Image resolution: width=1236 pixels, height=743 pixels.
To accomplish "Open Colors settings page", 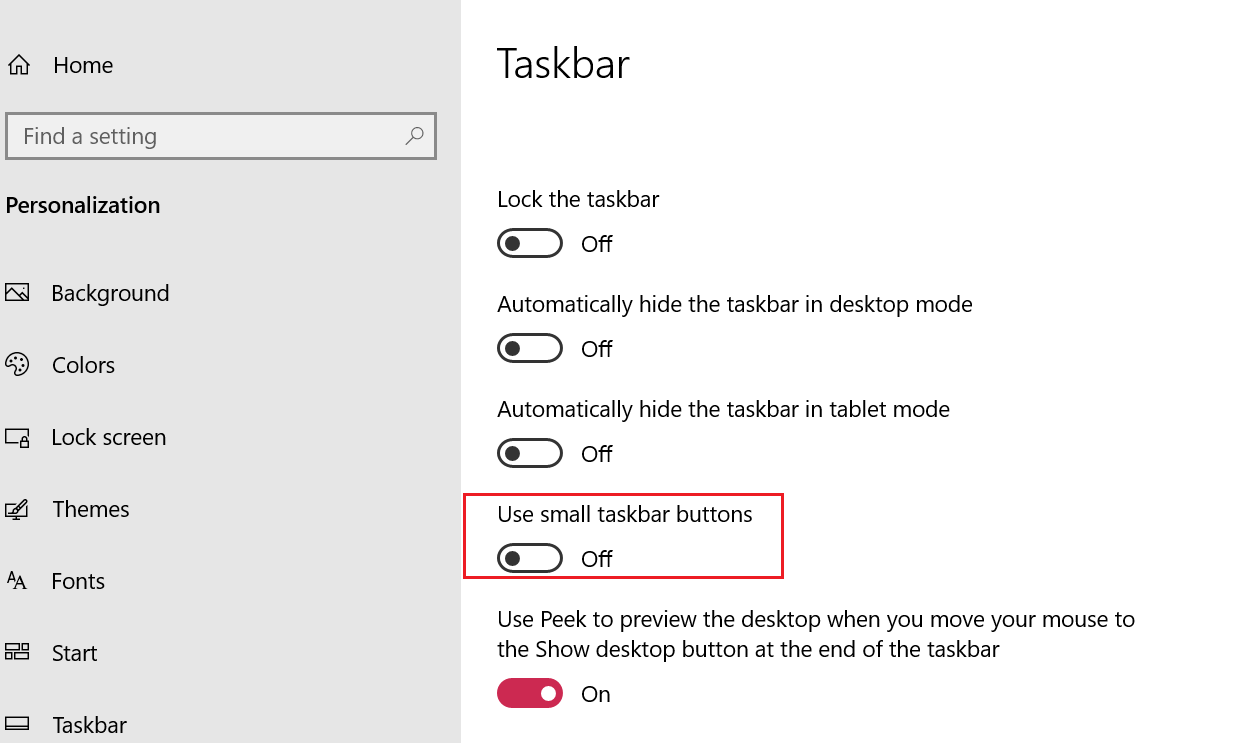I will 83,364.
